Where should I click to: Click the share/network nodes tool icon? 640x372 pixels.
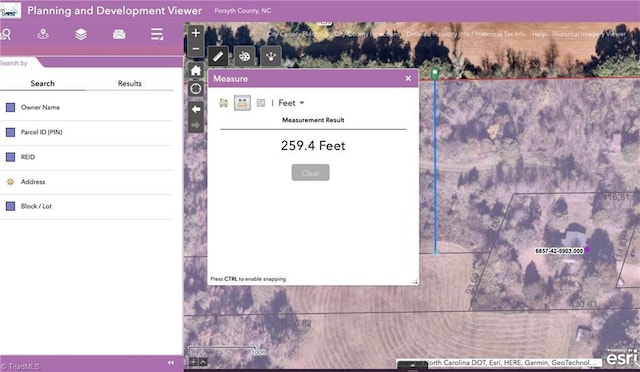271,56
